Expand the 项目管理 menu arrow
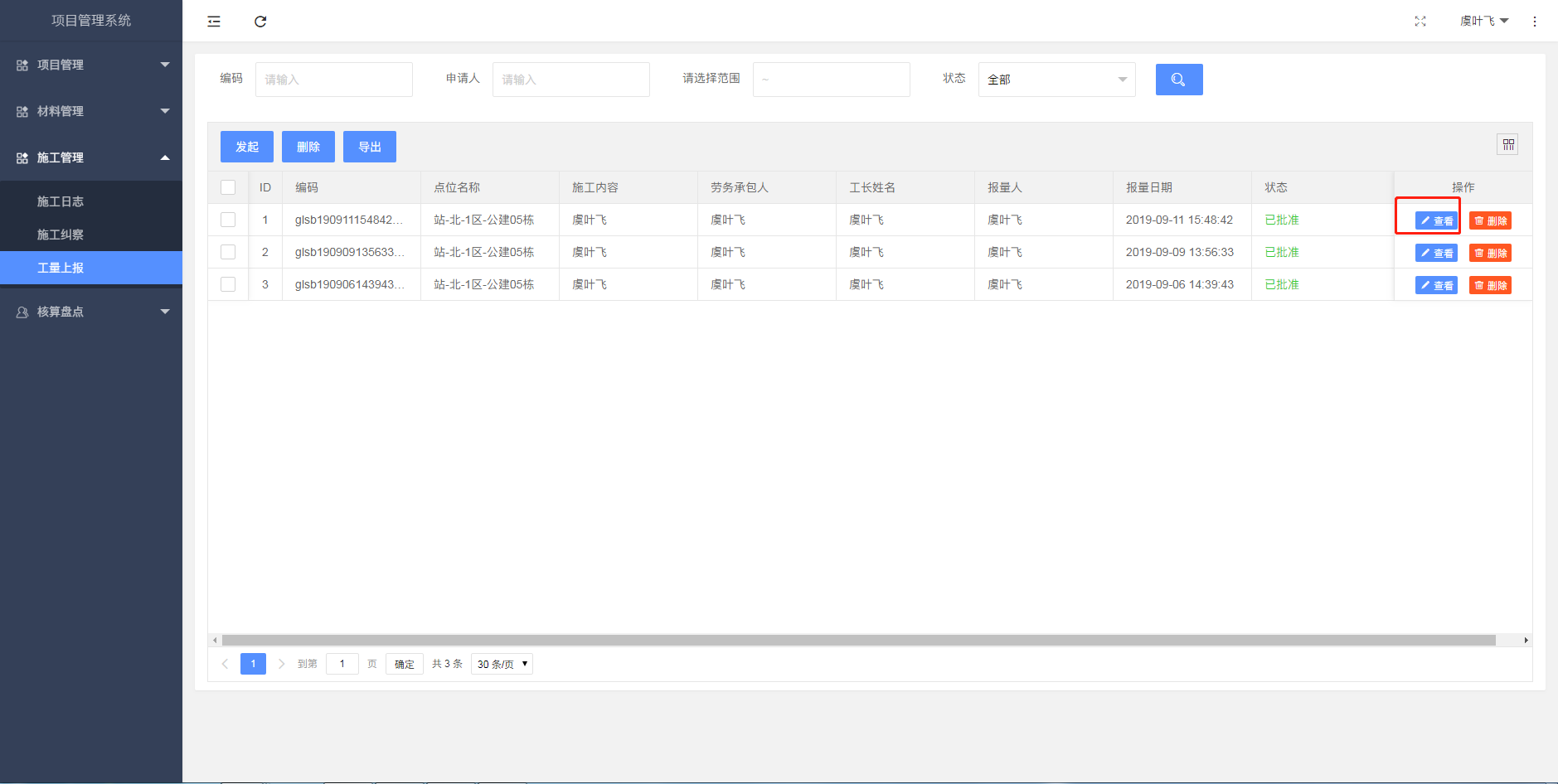 click(165, 65)
